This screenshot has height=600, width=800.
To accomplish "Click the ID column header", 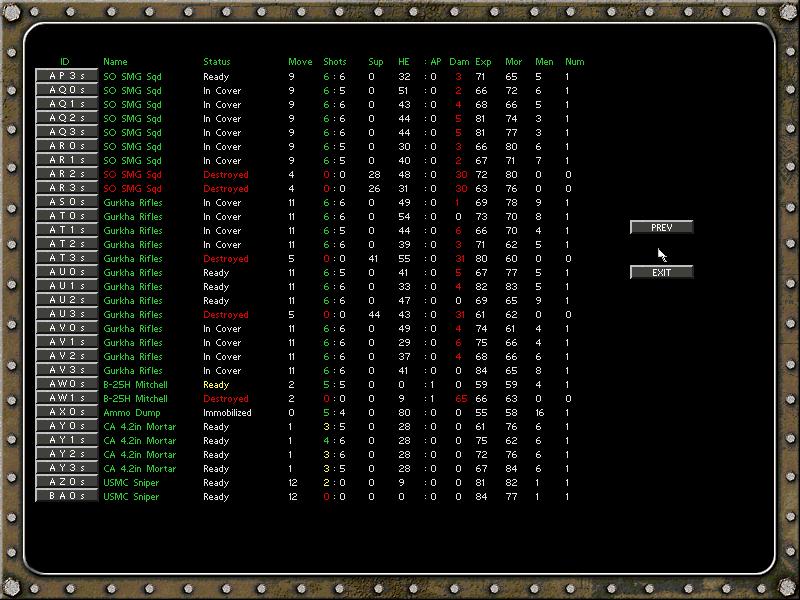I will [x=64, y=62].
